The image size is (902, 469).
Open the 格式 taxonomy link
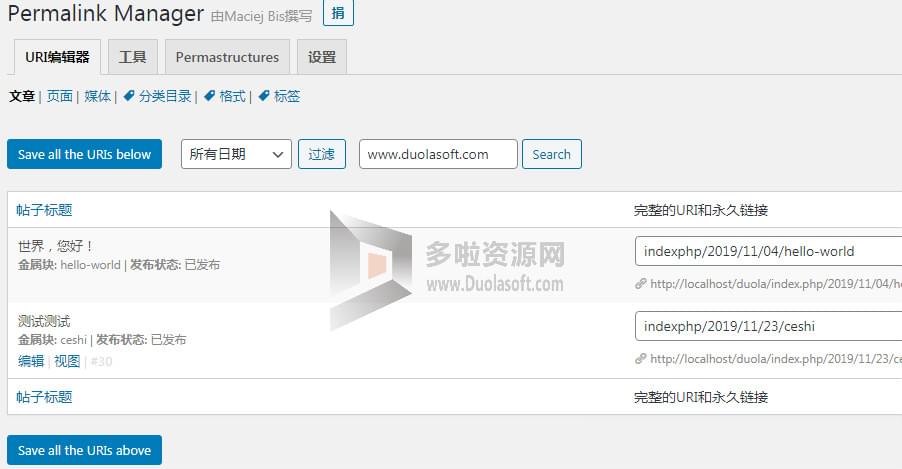[x=232, y=96]
